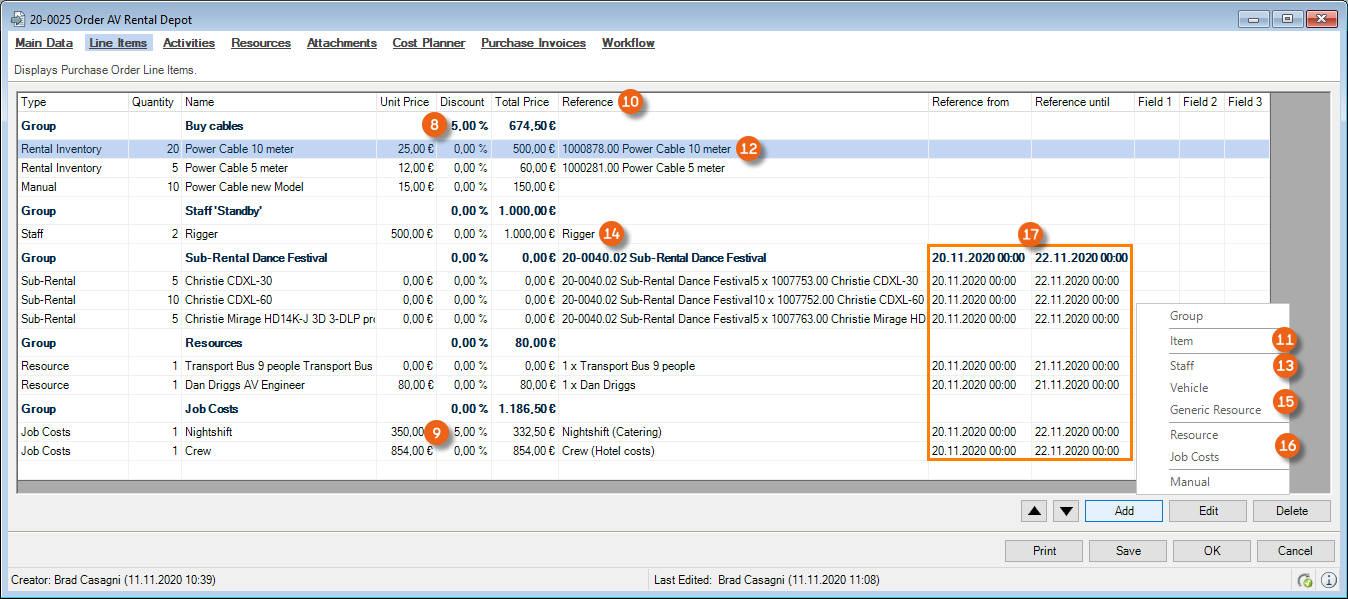Select the Workflow tab
Screen dimensions: 1348x599
628,43
